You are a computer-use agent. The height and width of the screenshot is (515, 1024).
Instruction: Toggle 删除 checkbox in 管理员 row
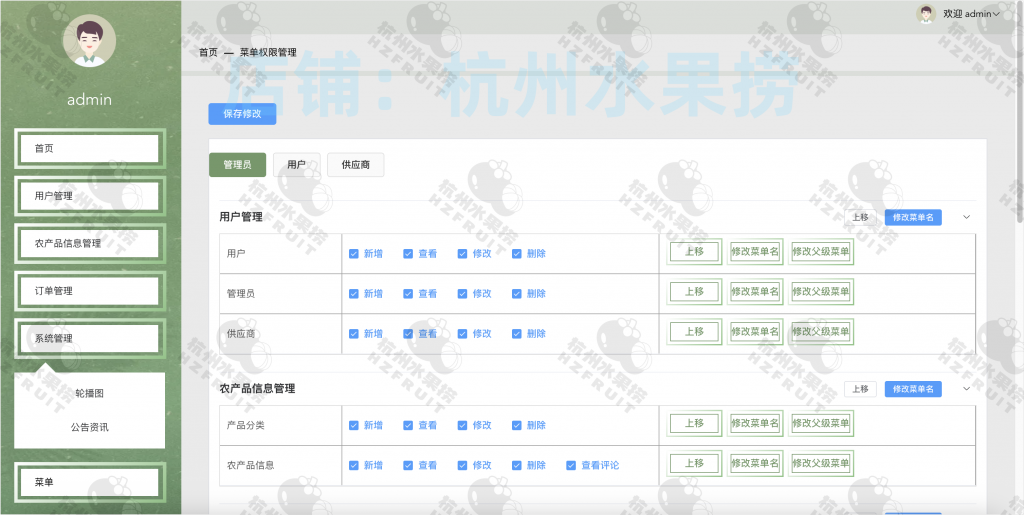point(517,294)
